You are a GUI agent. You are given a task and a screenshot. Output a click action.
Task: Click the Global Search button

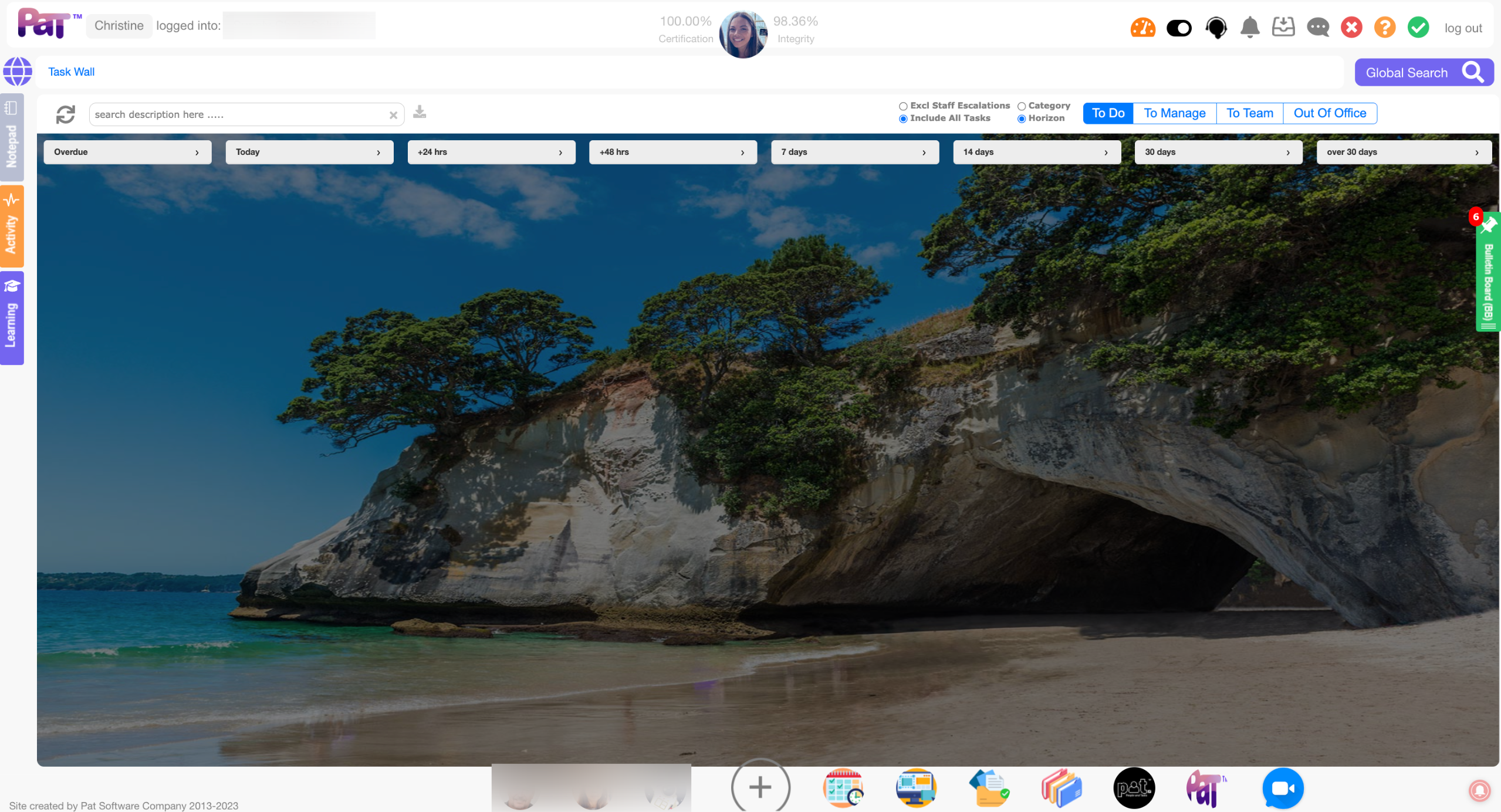tap(1424, 73)
